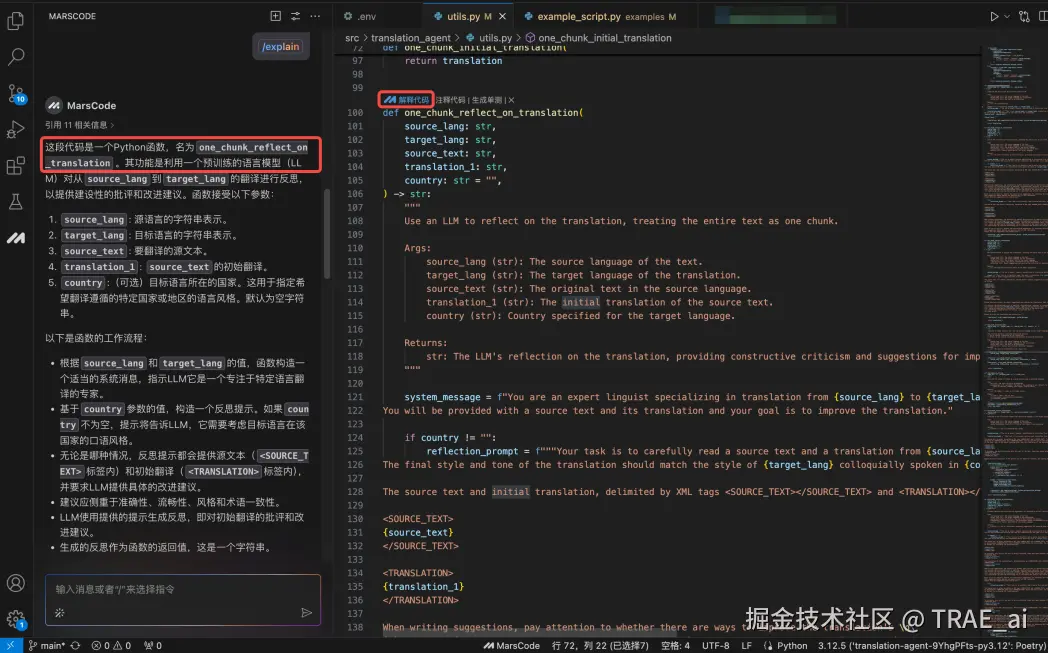Expand the 引用 11 相关信息 references
This screenshot has width=1048, height=653.
click(x=82, y=124)
